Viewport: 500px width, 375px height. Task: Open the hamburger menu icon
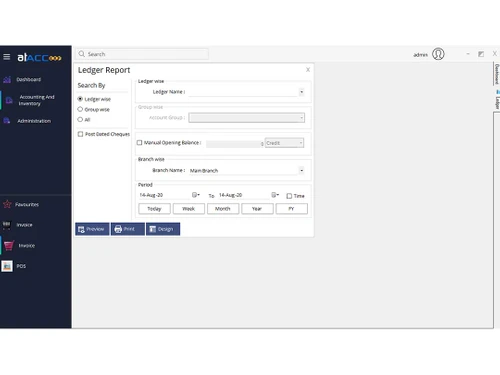tap(7, 57)
